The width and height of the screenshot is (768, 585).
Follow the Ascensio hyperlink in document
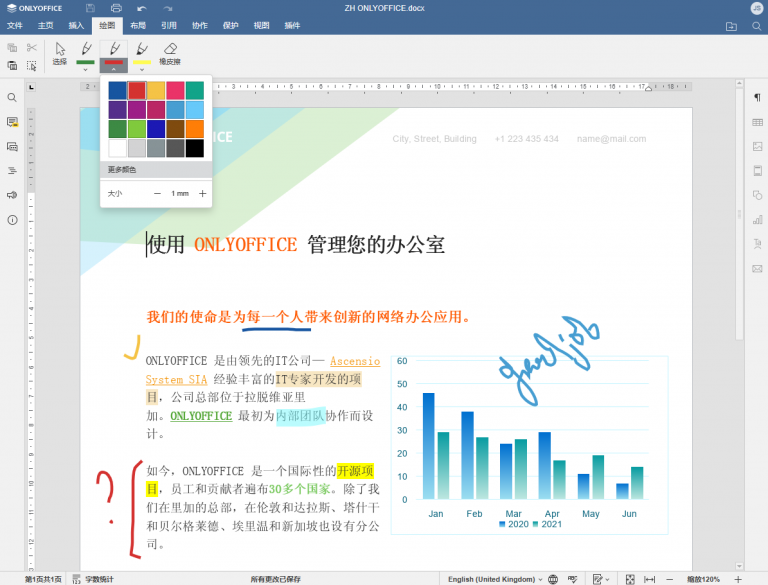click(355, 361)
